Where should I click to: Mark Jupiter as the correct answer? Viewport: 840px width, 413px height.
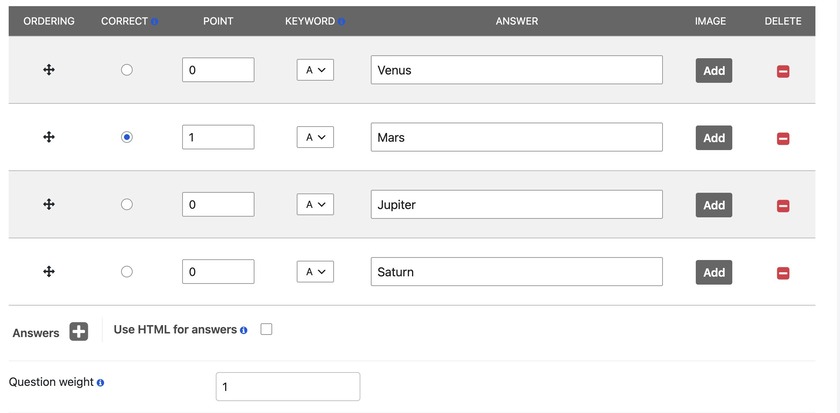126,204
